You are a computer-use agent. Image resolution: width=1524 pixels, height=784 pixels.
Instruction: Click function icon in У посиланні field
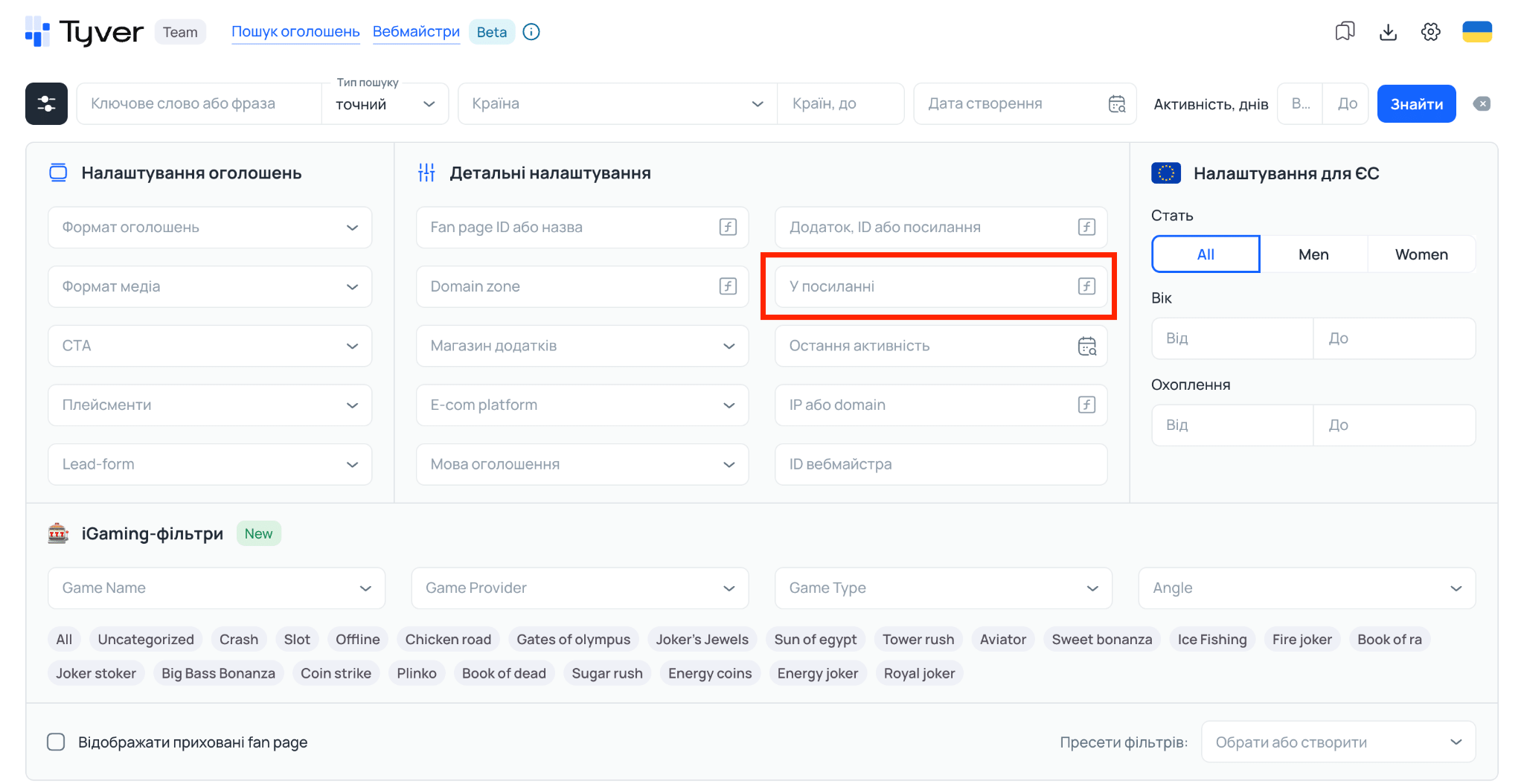pyautogui.click(x=1086, y=286)
